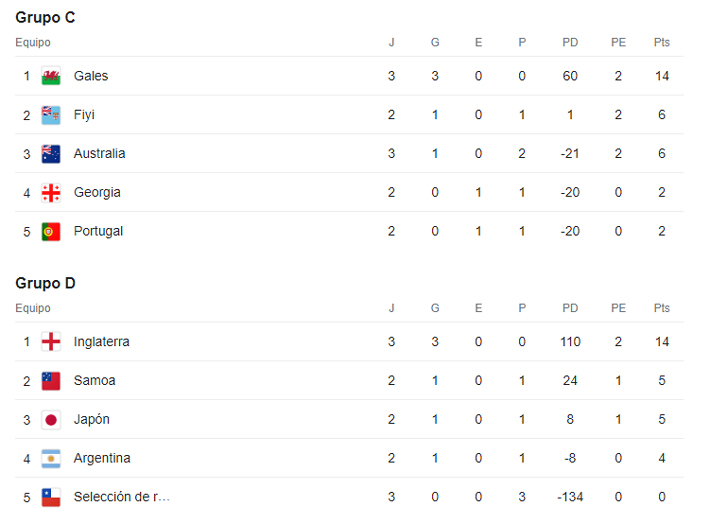
Task: Click the Pts column header in Grupo C
Action: 661,43
